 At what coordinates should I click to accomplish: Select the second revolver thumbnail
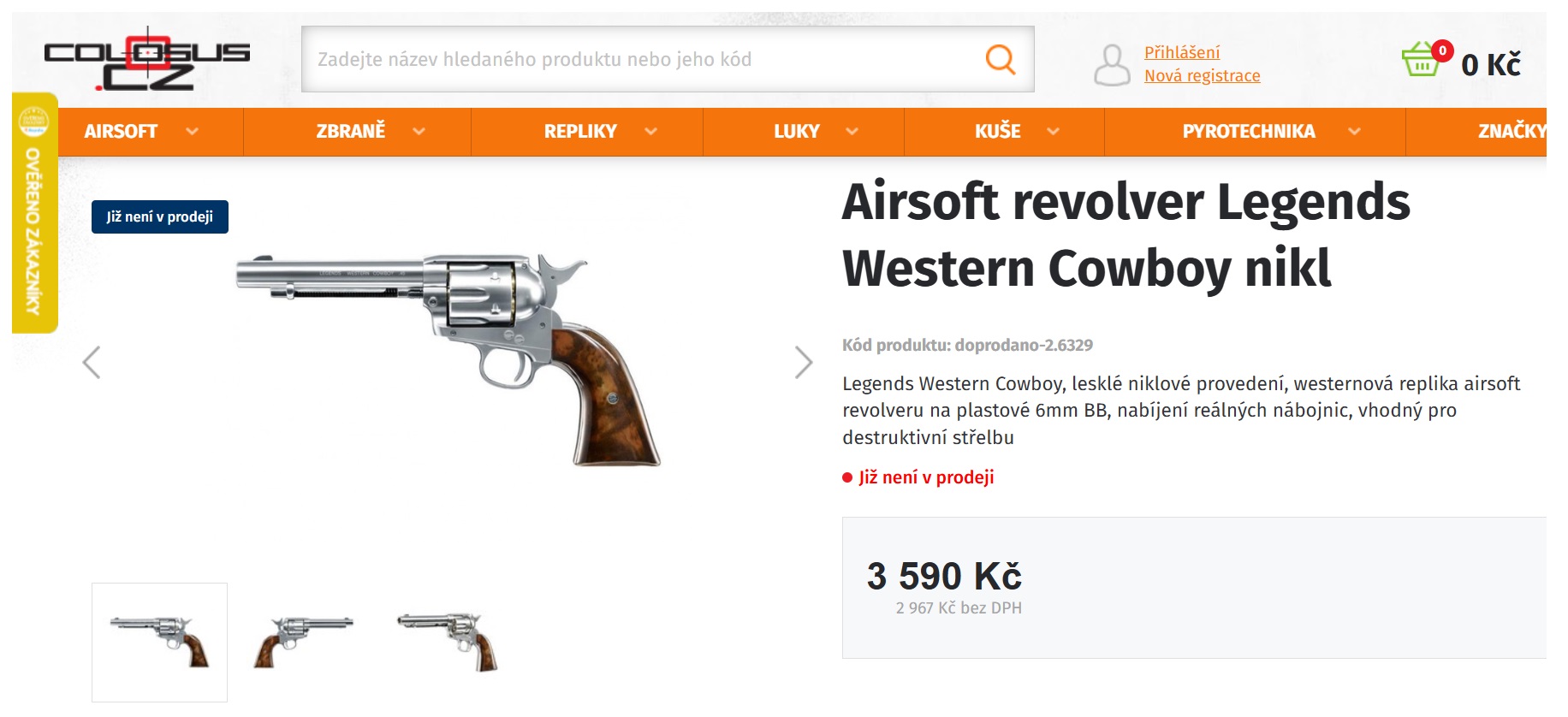pyautogui.click(x=302, y=642)
